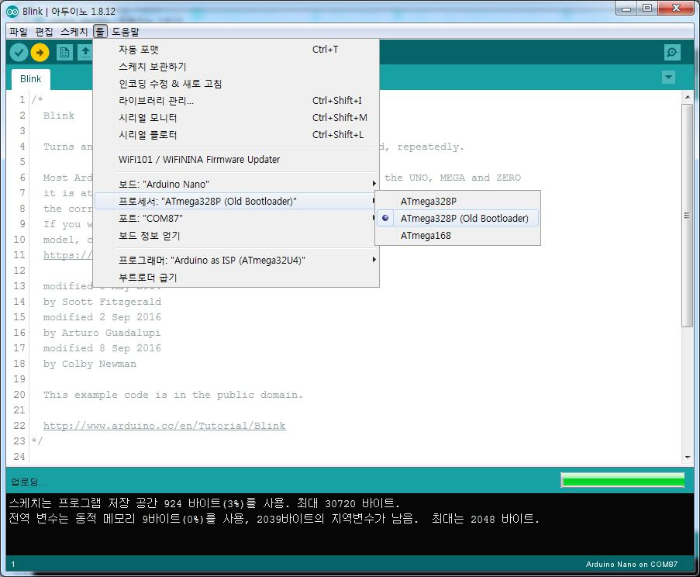Choose 인코딩 수정 & 새로 고침
Viewport: 700px width, 577px height.
[236, 84]
